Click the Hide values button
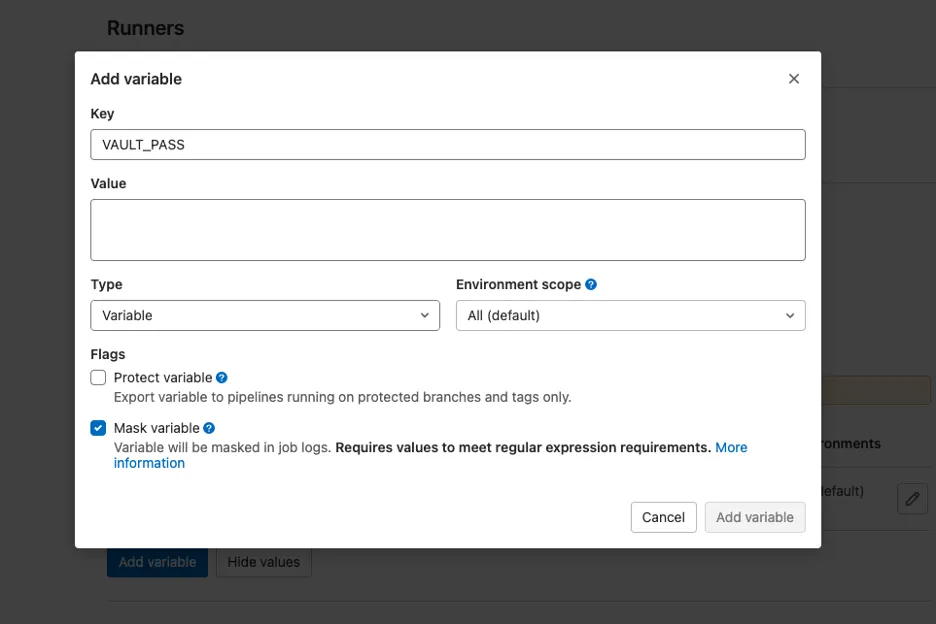 (264, 562)
